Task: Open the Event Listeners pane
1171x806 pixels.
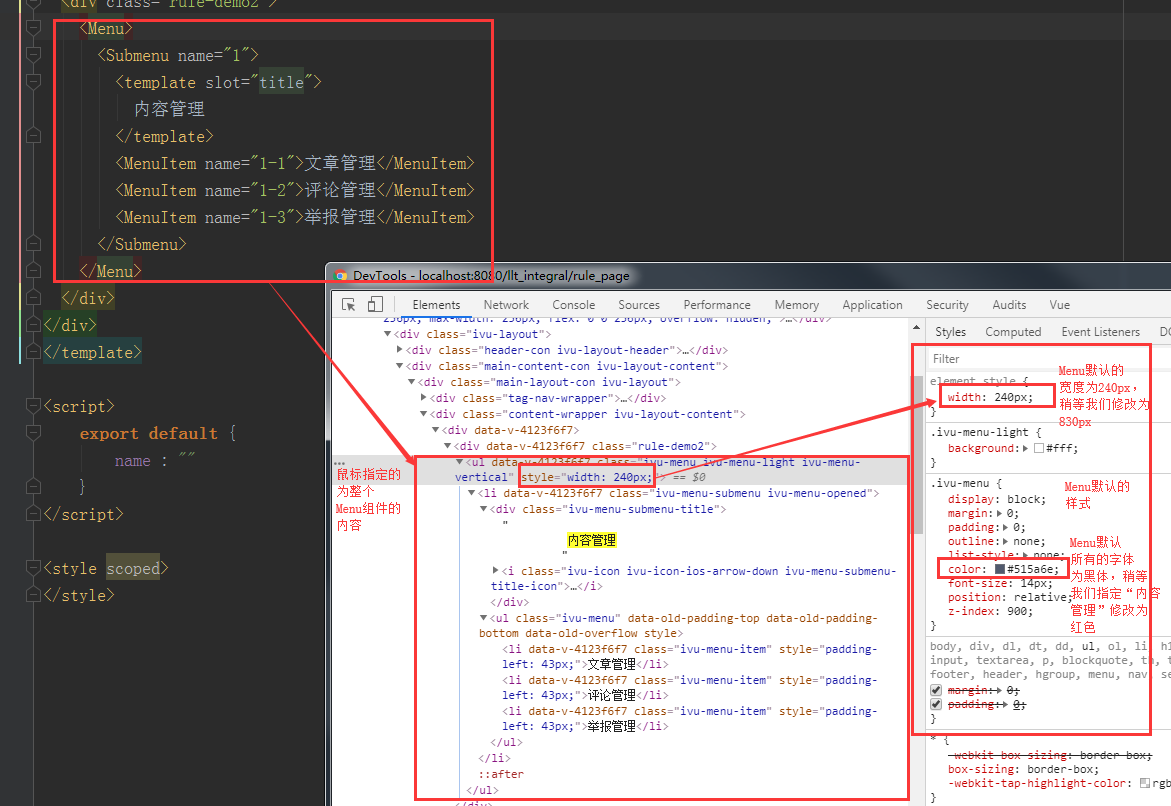Action: click(x=1100, y=332)
